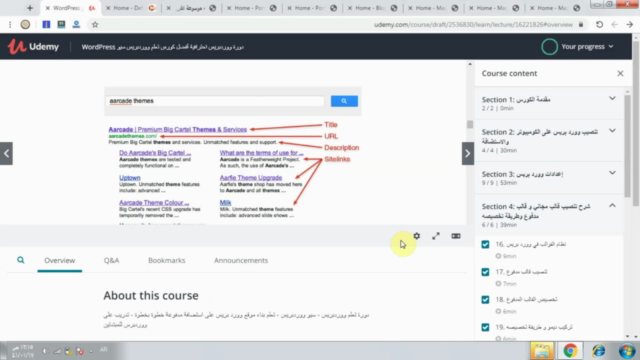Viewport: 640px width, 360px height.
Task: Select the Announcements tab
Action: tap(241, 260)
